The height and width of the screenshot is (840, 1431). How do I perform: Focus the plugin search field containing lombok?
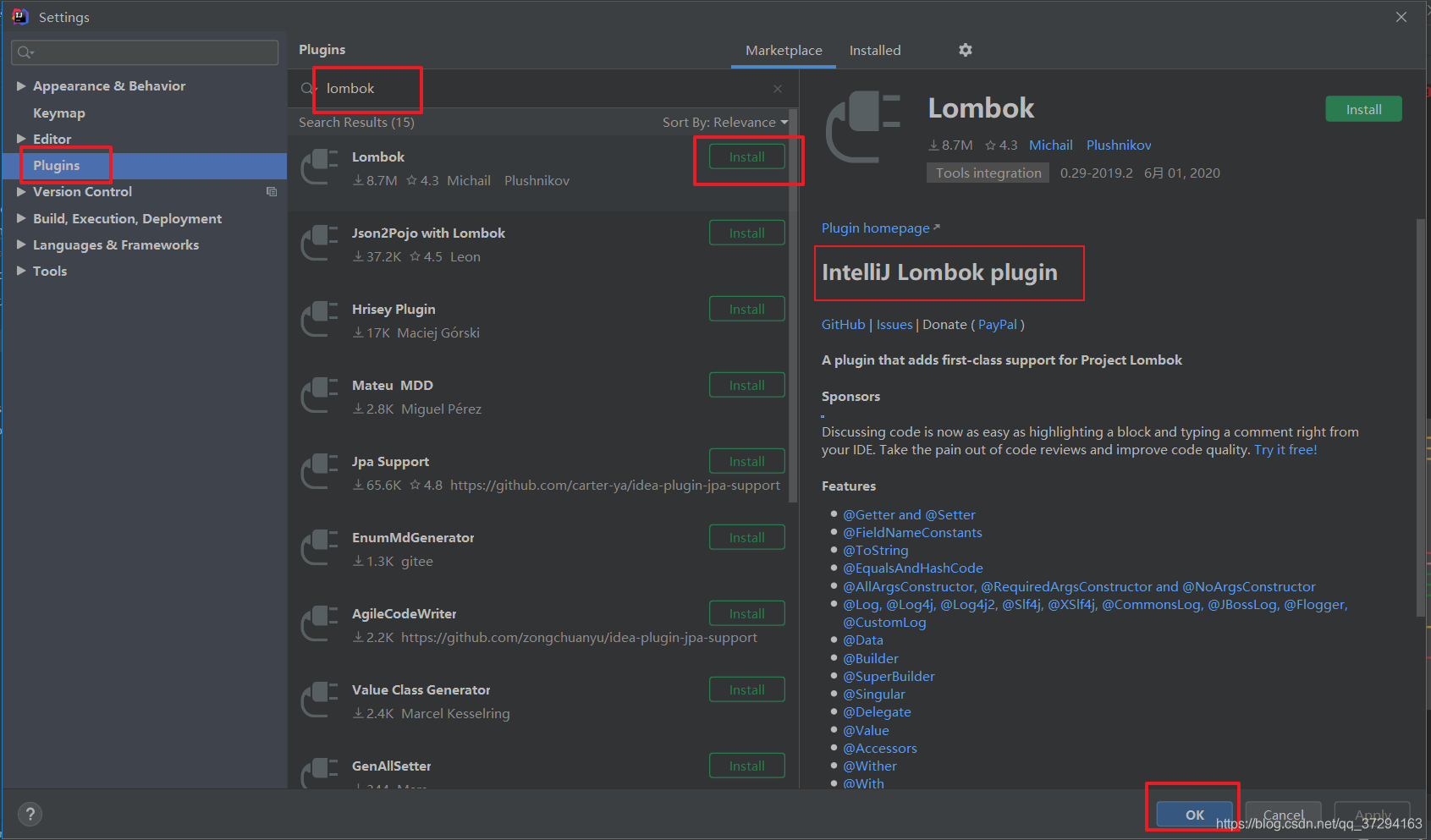[542, 89]
